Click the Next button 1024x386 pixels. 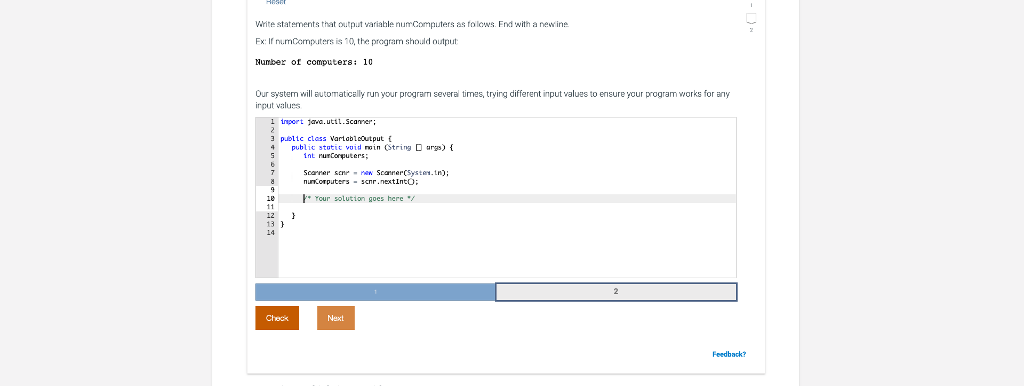tap(336, 318)
